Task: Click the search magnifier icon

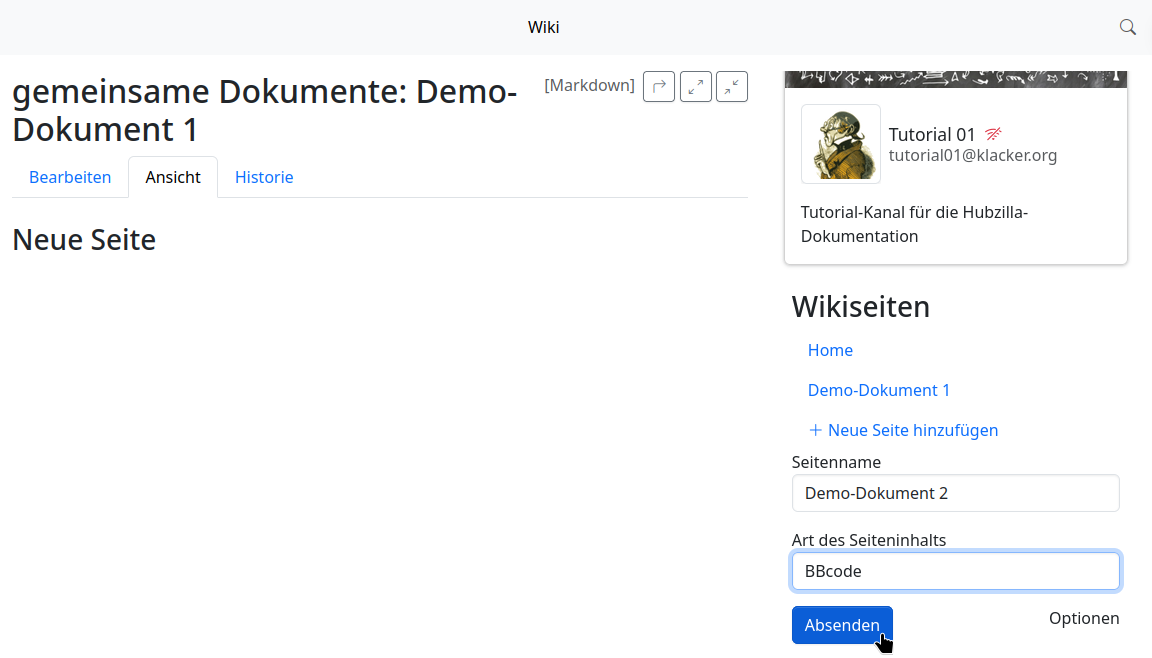Action: click(x=1127, y=27)
